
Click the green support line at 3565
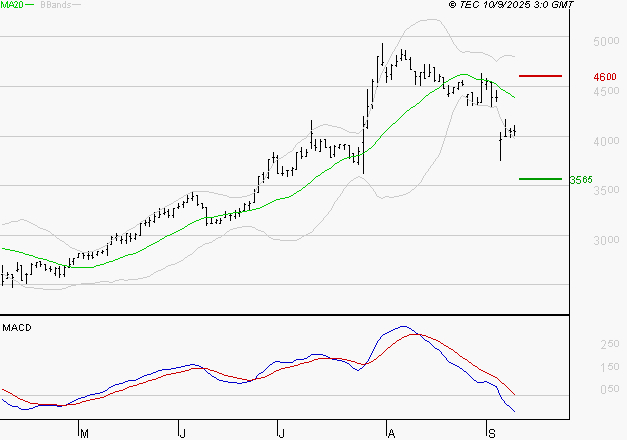(540, 179)
